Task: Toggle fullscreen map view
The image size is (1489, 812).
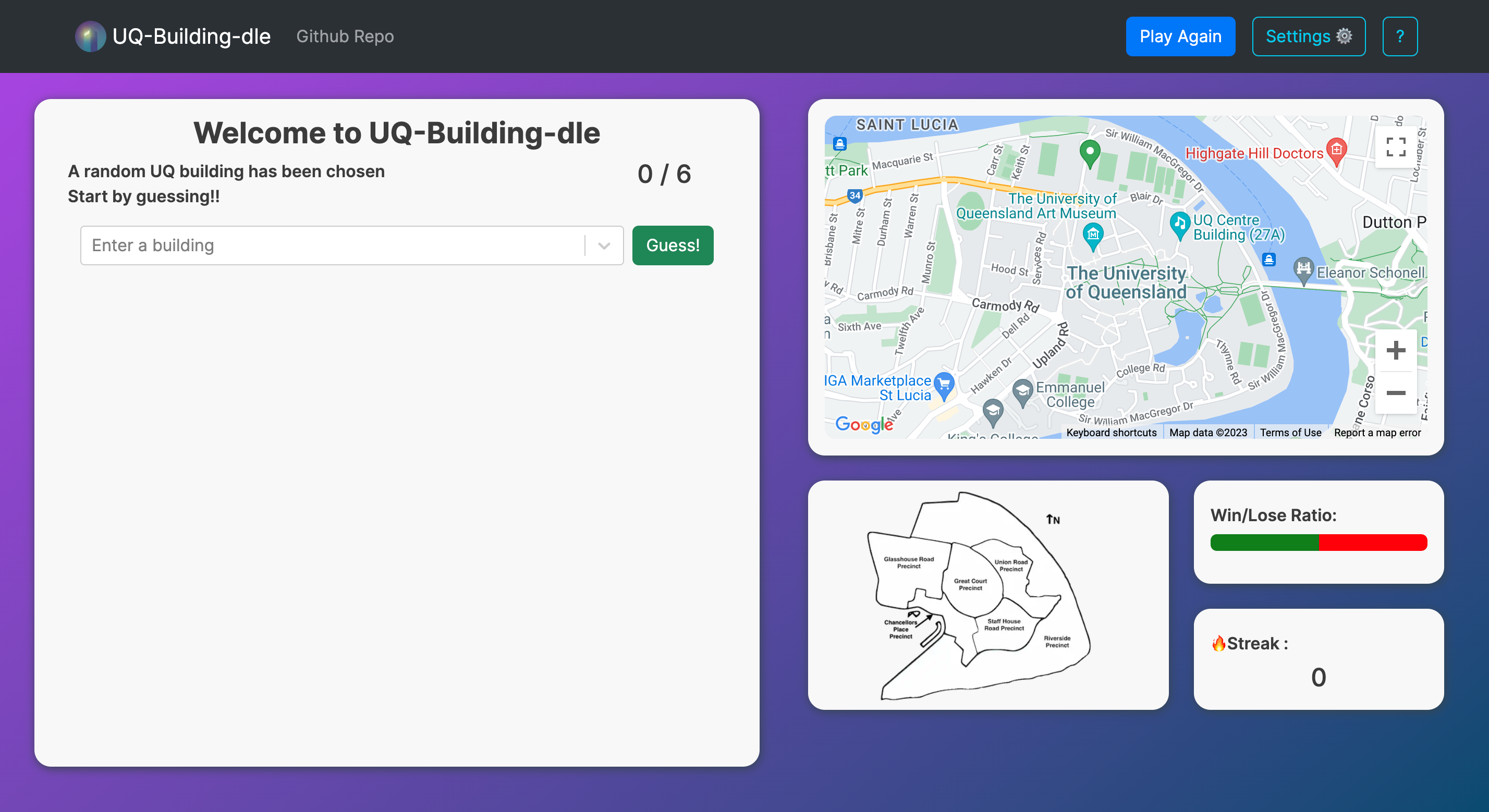Action: pyautogui.click(x=1395, y=147)
